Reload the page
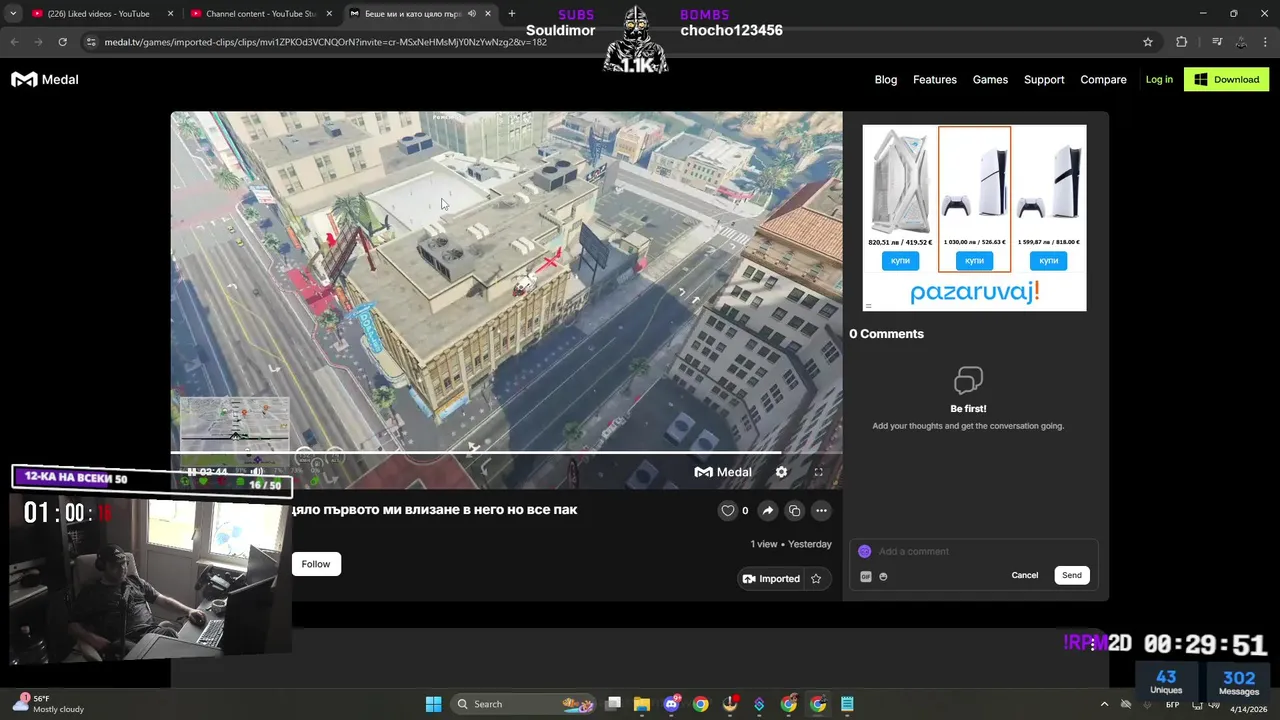1280x720 pixels. pos(62,42)
